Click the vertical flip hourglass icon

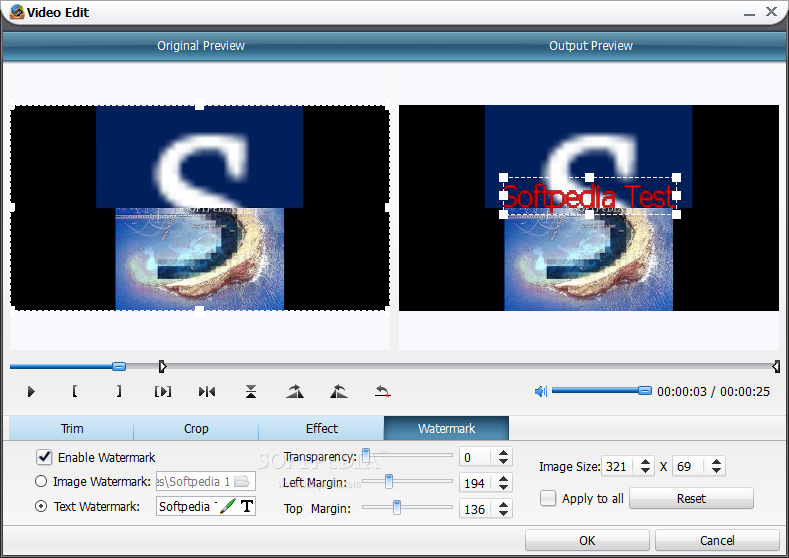[251, 391]
